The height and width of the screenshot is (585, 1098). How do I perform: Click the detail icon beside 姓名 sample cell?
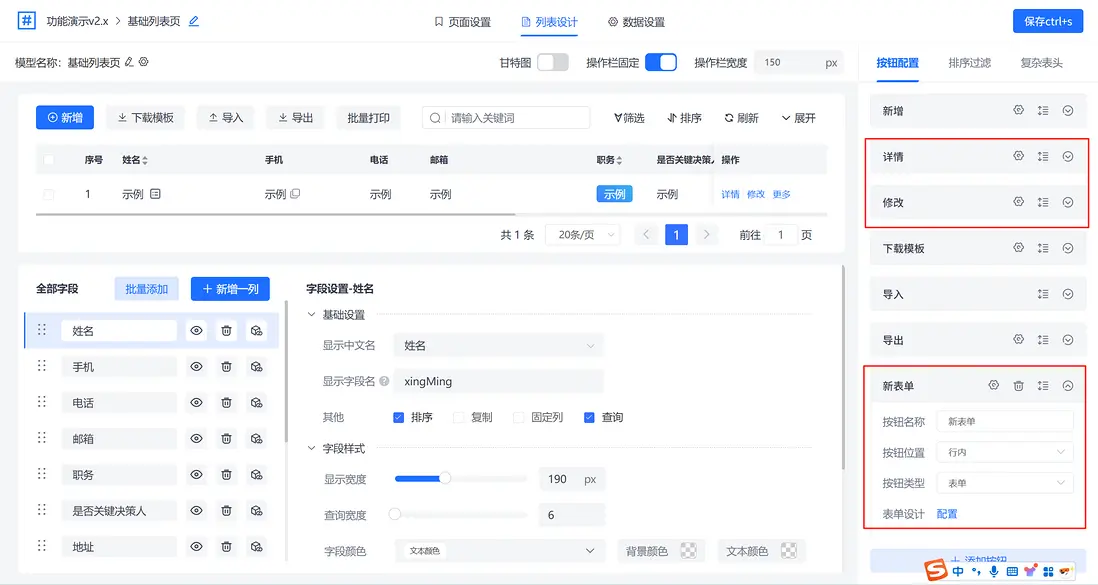[x=155, y=194]
